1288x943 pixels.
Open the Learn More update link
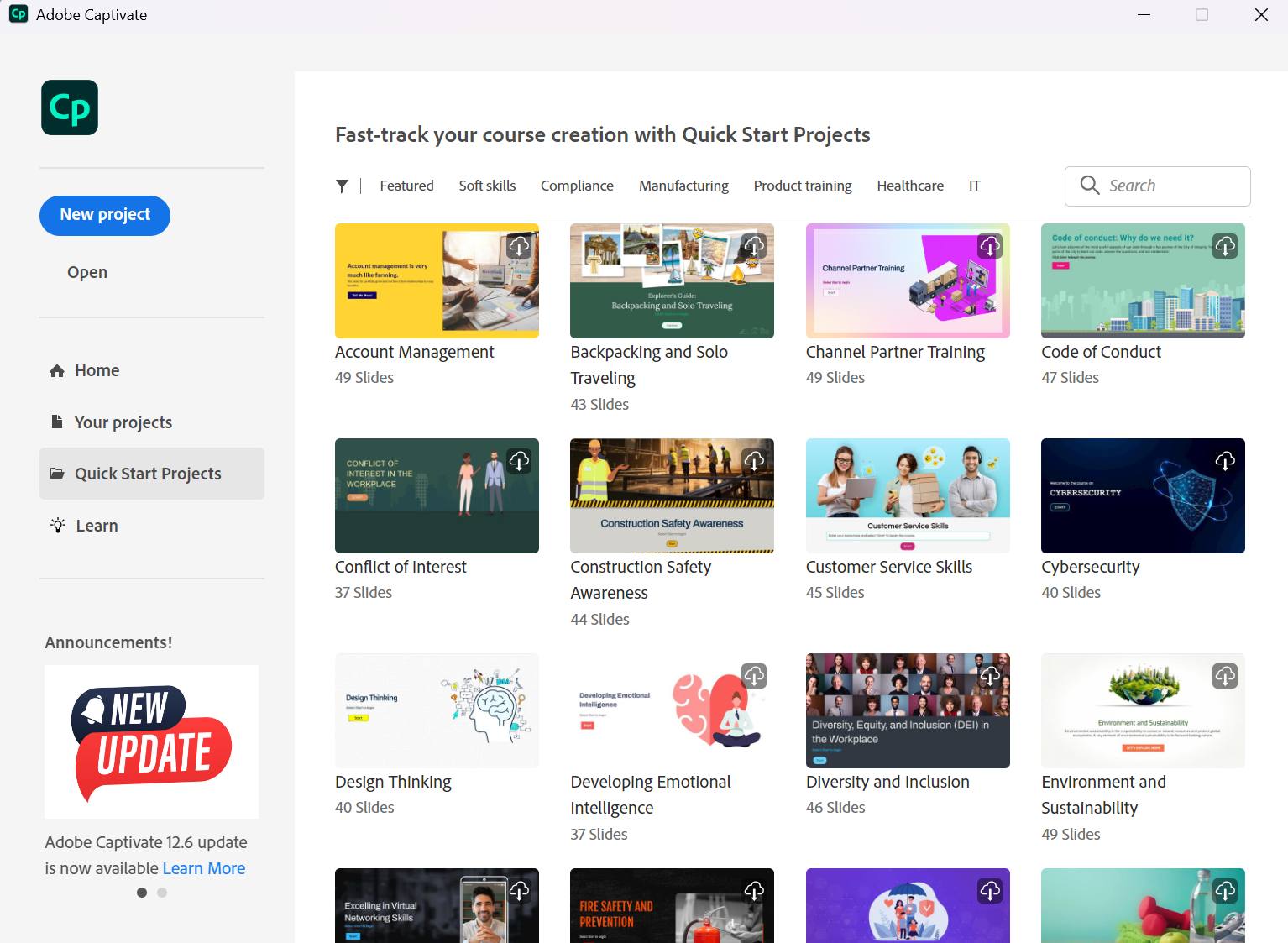[x=204, y=868]
